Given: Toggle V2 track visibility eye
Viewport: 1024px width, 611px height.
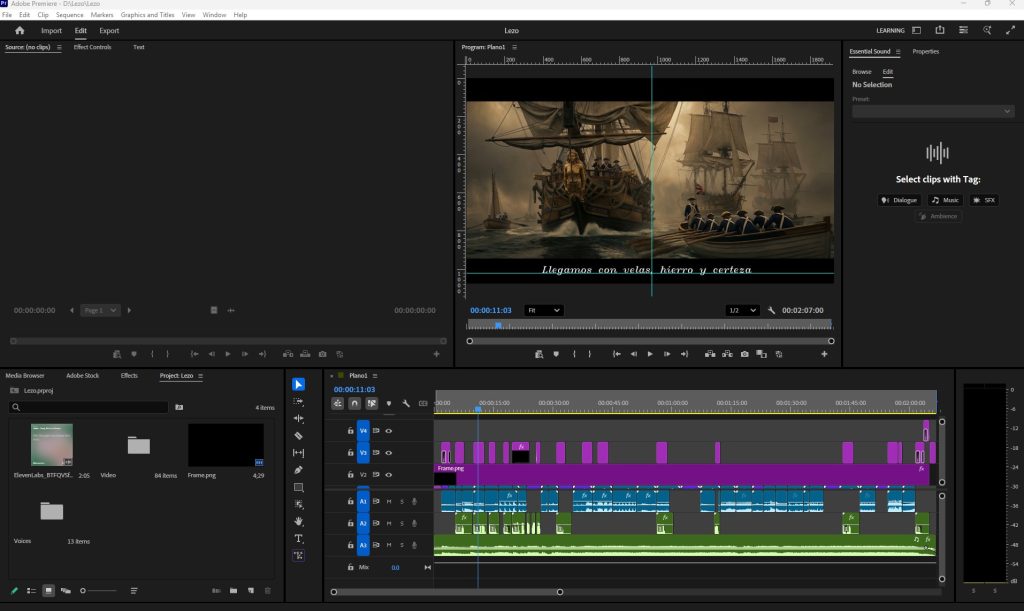Looking at the screenshot, I should [389, 475].
